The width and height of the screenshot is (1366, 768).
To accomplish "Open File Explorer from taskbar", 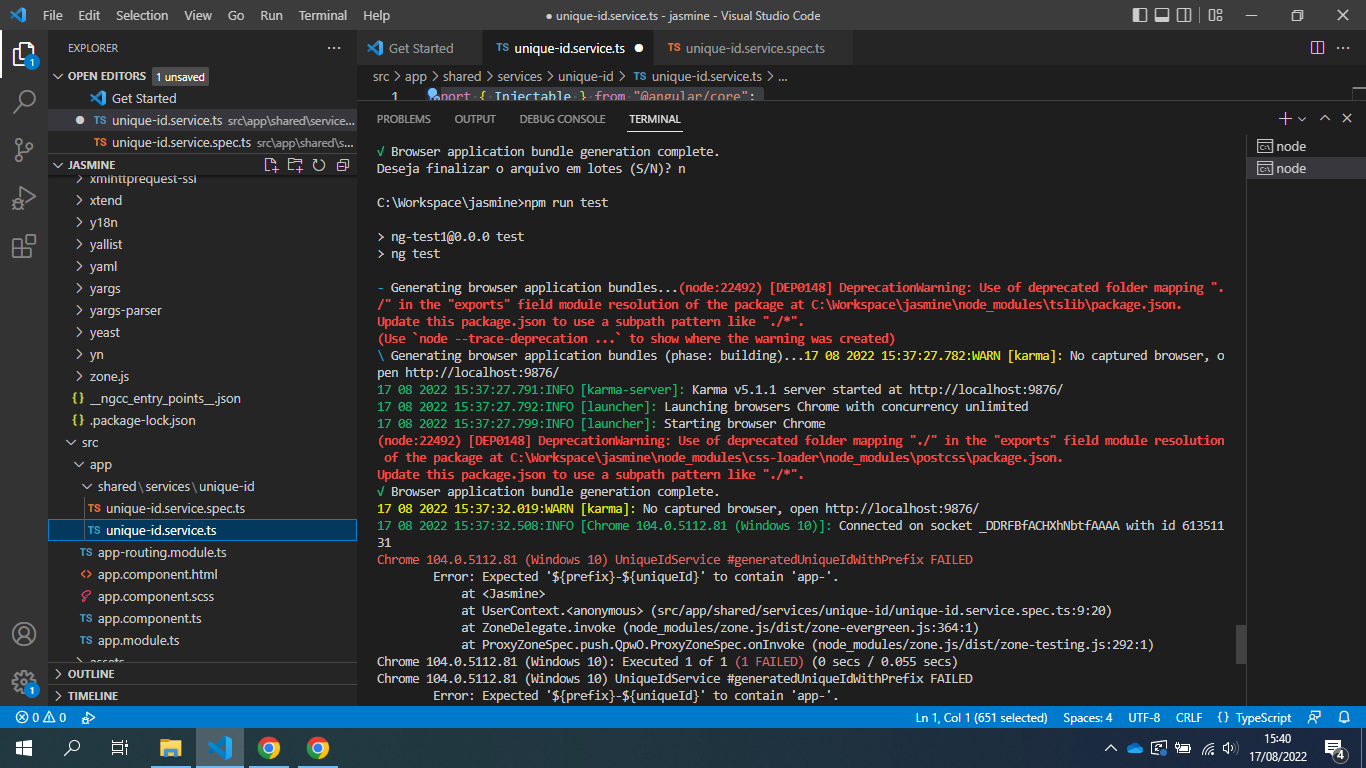I will pyautogui.click(x=171, y=747).
